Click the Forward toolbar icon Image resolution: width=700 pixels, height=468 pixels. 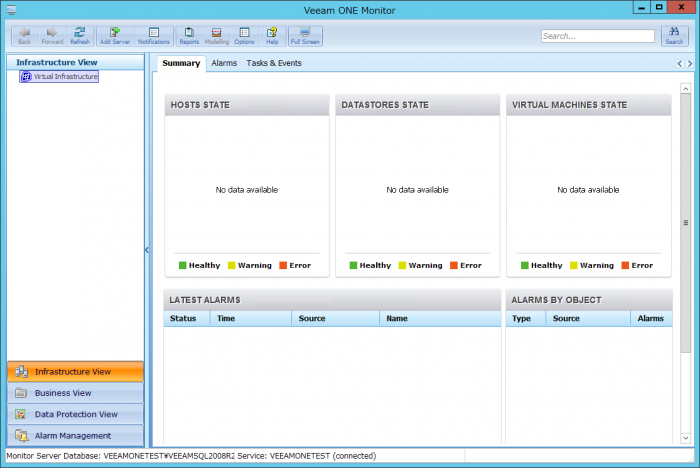point(52,36)
